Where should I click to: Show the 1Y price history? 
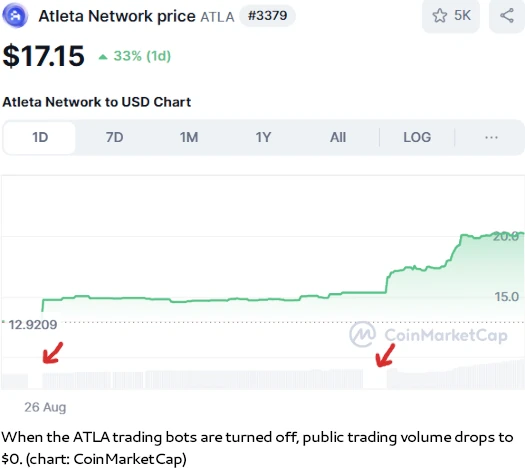(263, 138)
